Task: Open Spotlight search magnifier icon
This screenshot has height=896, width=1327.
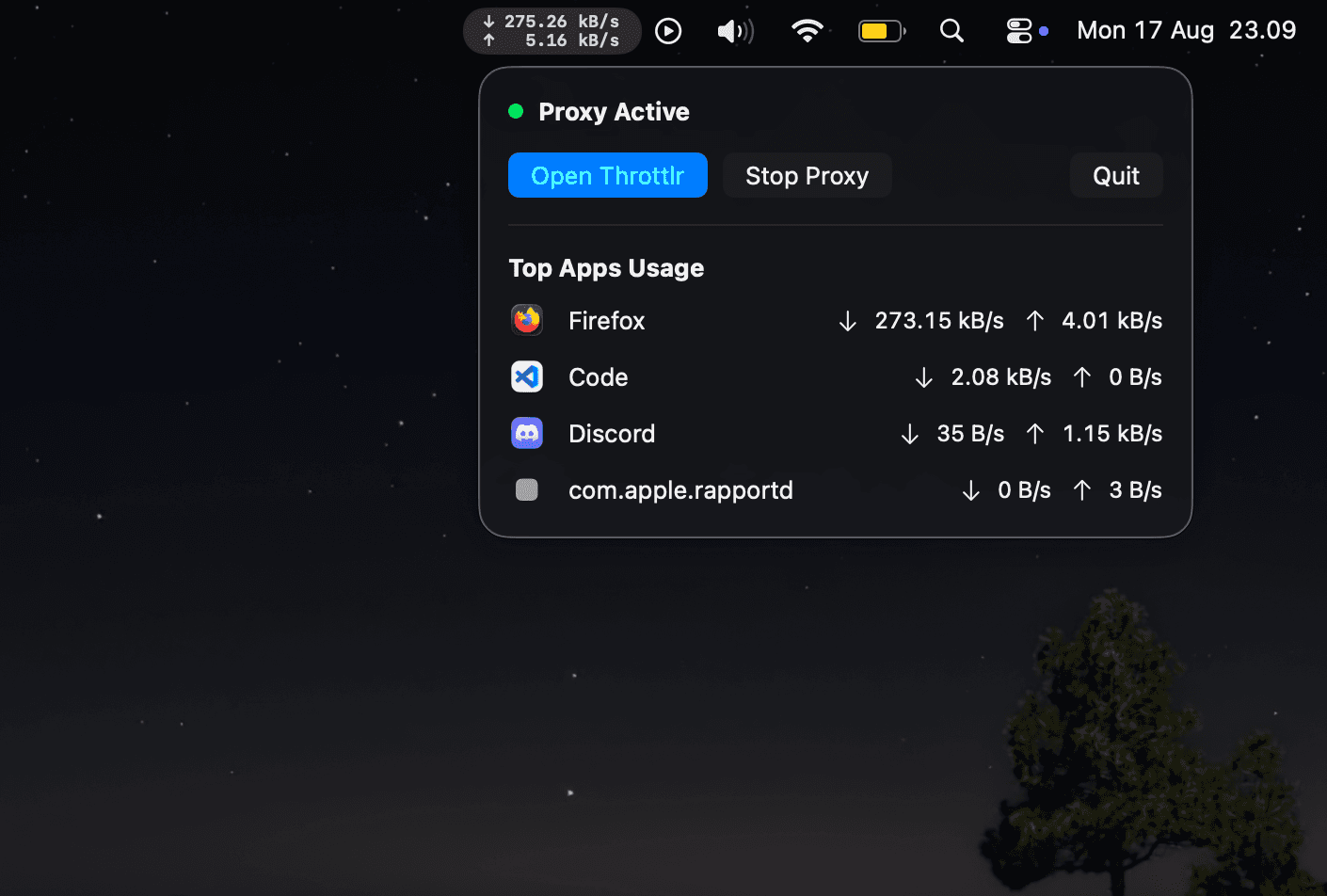Action: [x=951, y=31]
